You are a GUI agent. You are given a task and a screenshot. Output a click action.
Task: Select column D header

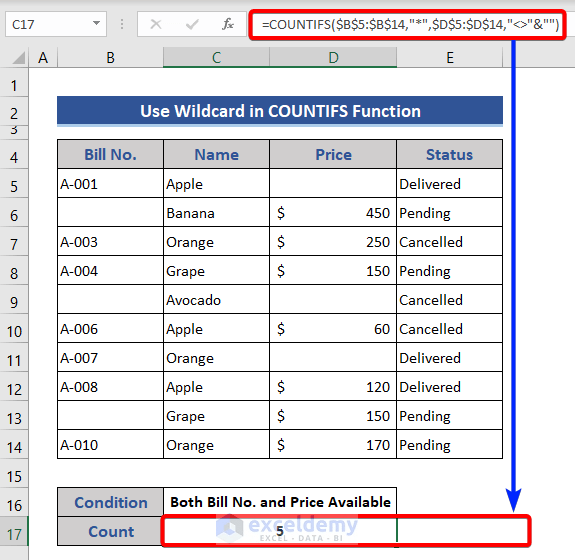pyautogui.click(x=333, y=58)
